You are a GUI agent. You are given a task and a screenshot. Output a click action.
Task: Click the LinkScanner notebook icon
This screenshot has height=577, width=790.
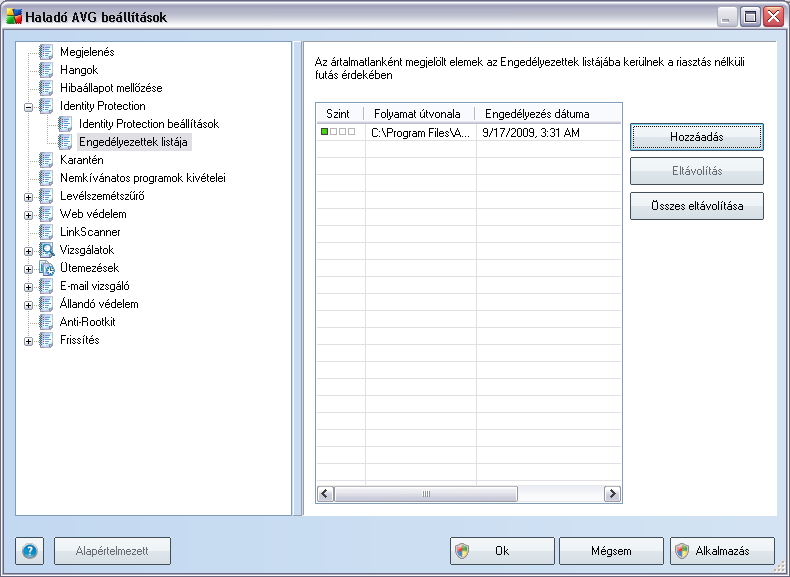46,232
